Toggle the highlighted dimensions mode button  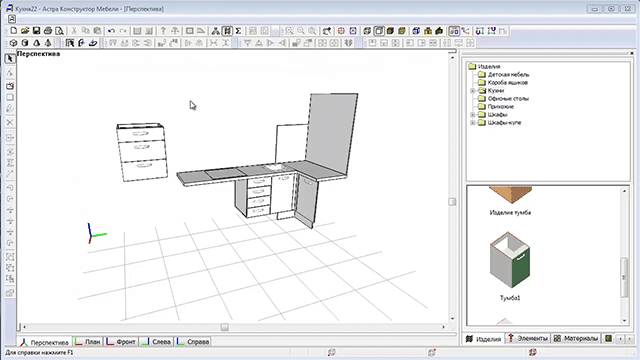454,31
